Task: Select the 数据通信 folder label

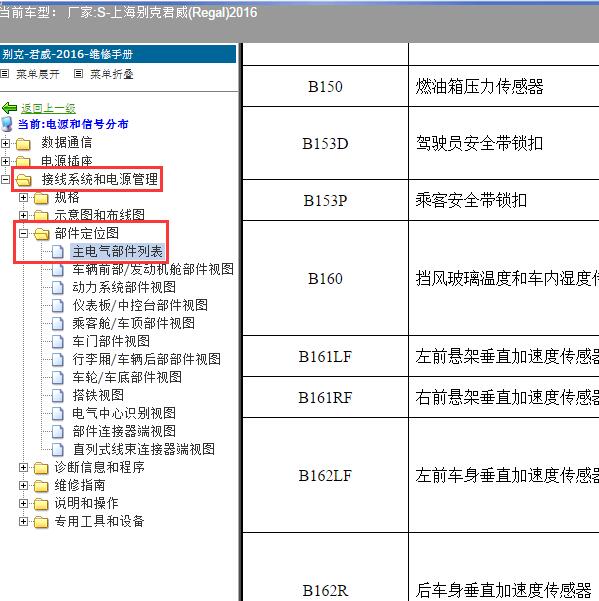Action: [67, 143]
